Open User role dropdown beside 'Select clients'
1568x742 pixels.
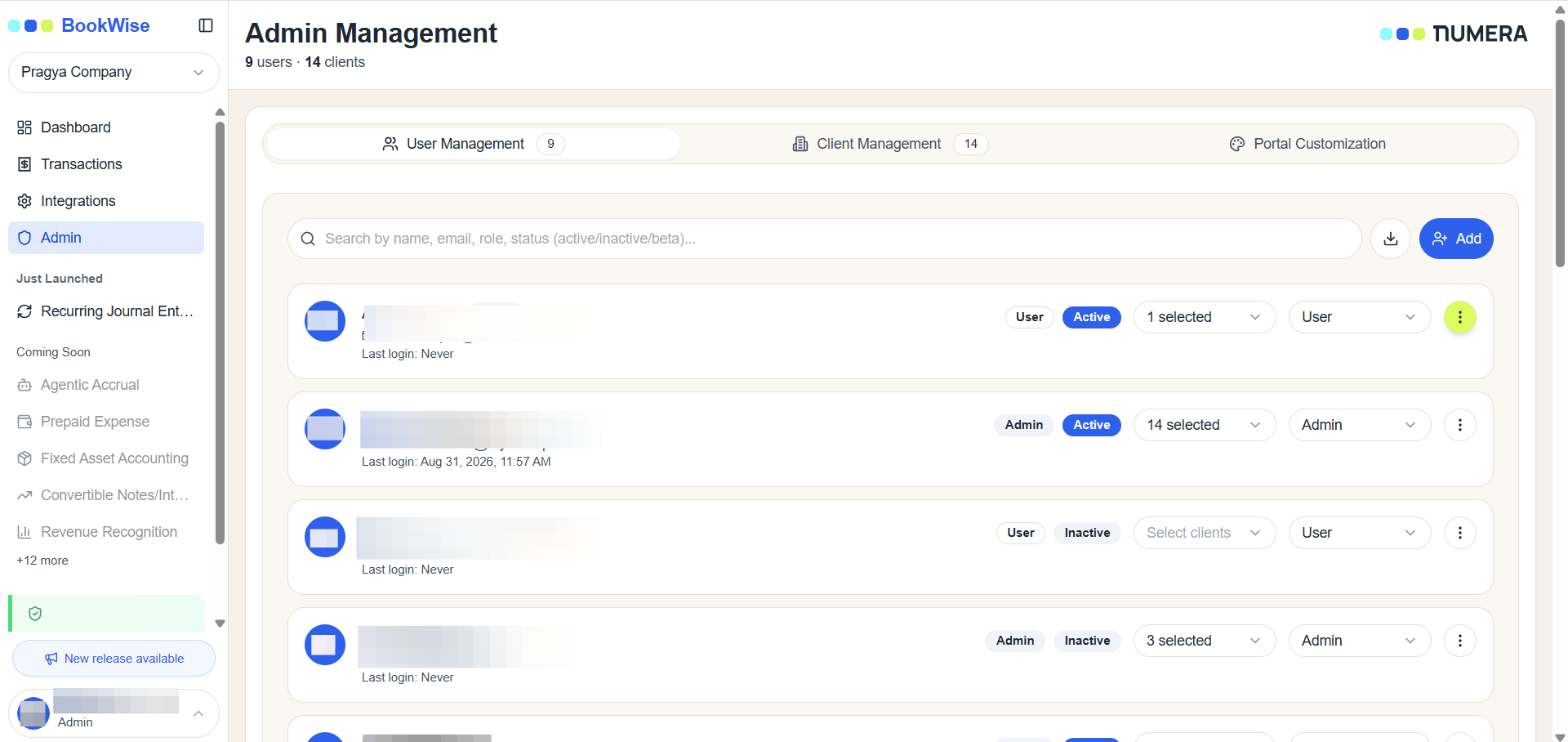coord(1360,533)
